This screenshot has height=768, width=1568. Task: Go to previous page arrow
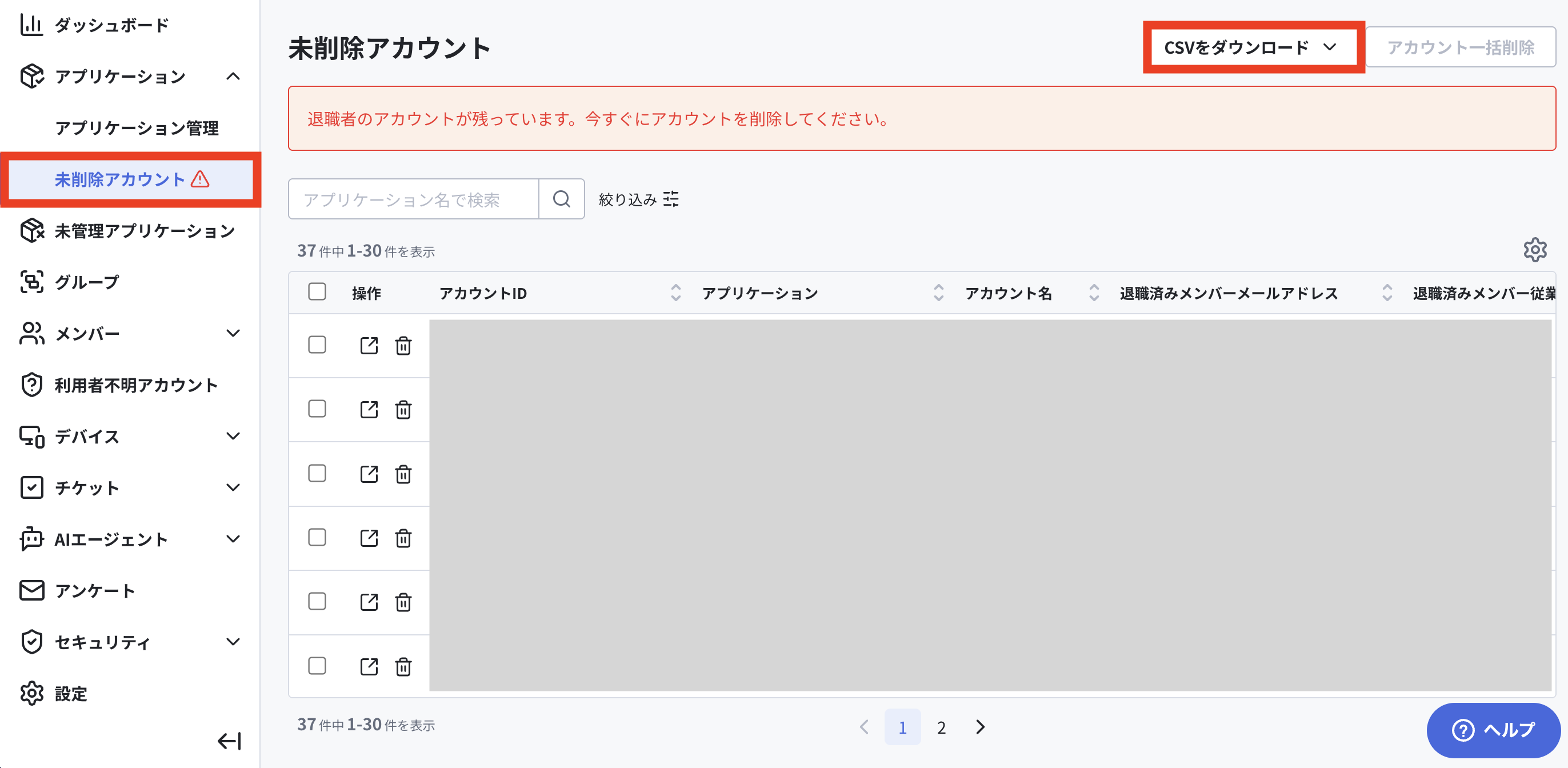864,727
